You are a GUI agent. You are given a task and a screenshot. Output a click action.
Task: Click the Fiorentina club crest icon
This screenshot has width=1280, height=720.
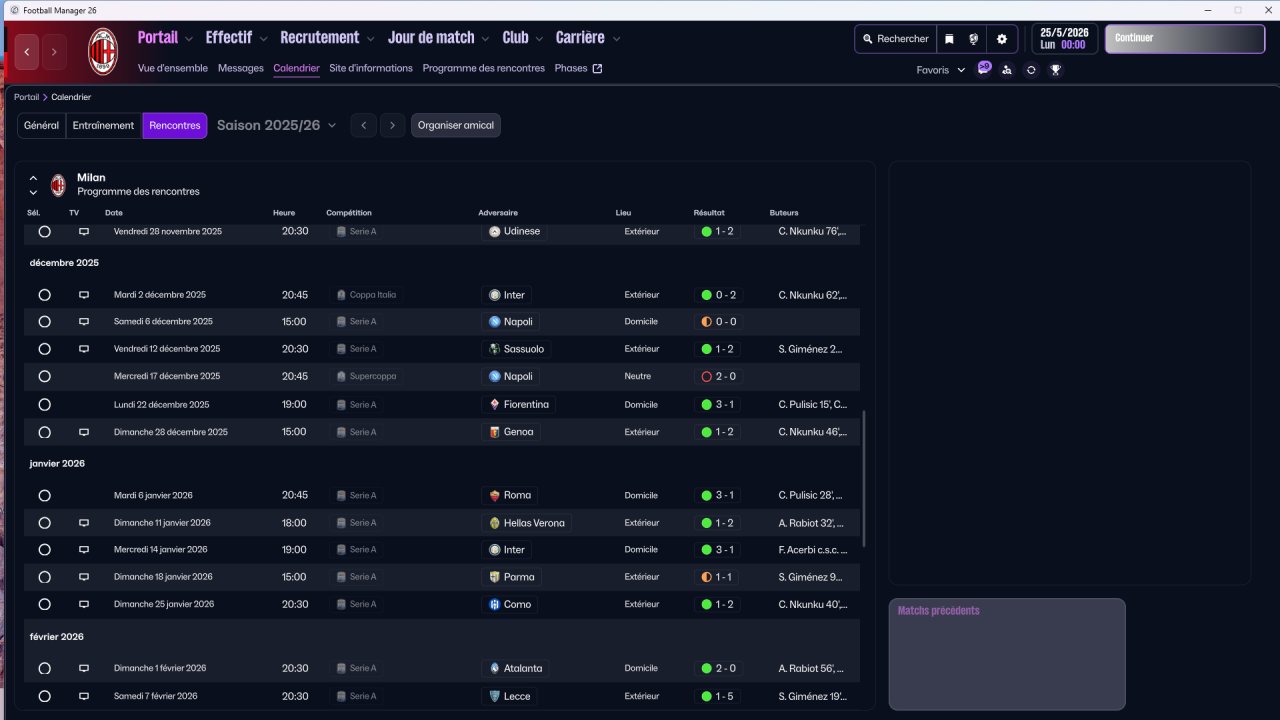click(x=494, y=405)
